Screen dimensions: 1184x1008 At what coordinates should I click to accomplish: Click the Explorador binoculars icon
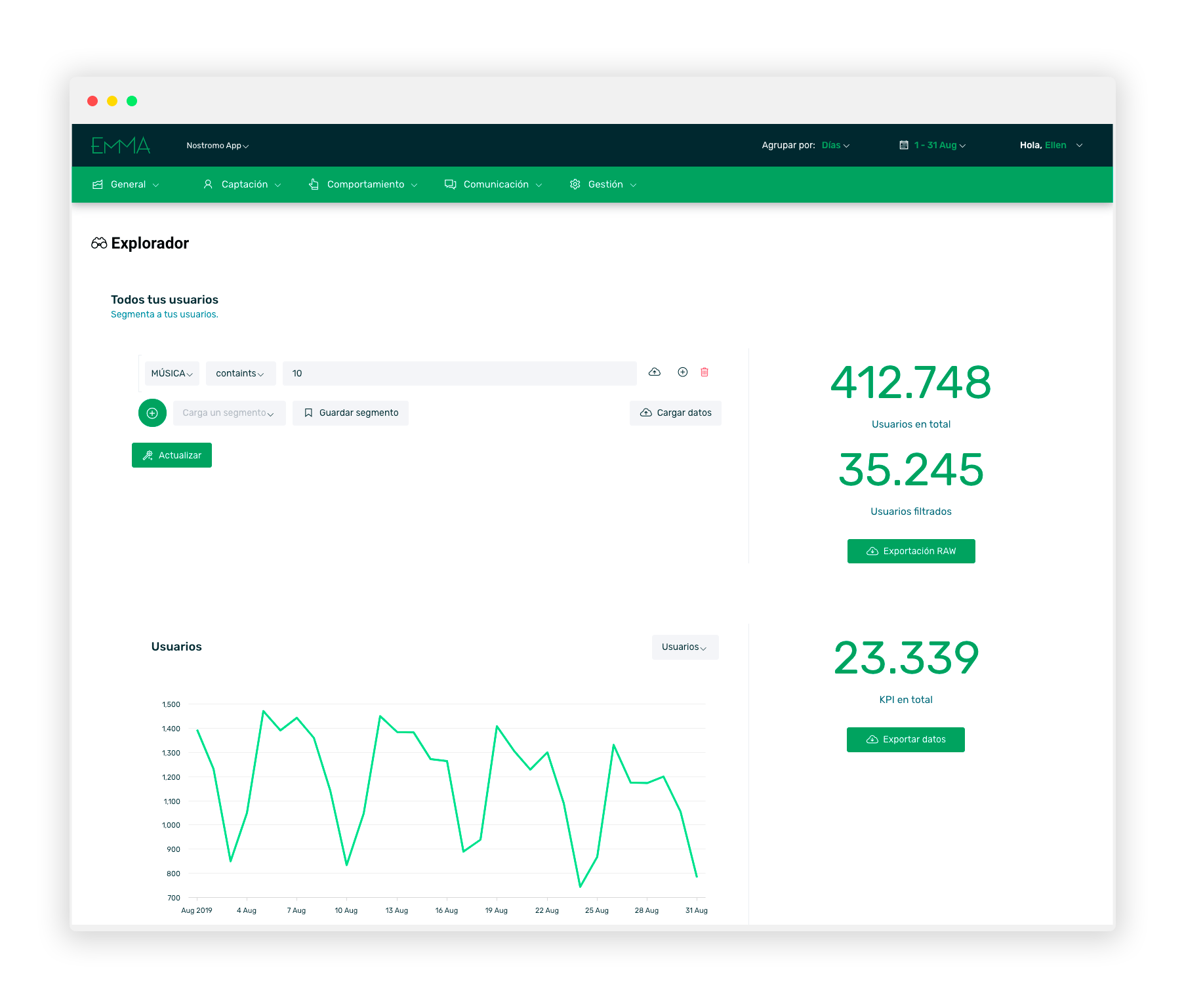coord(99,243)
